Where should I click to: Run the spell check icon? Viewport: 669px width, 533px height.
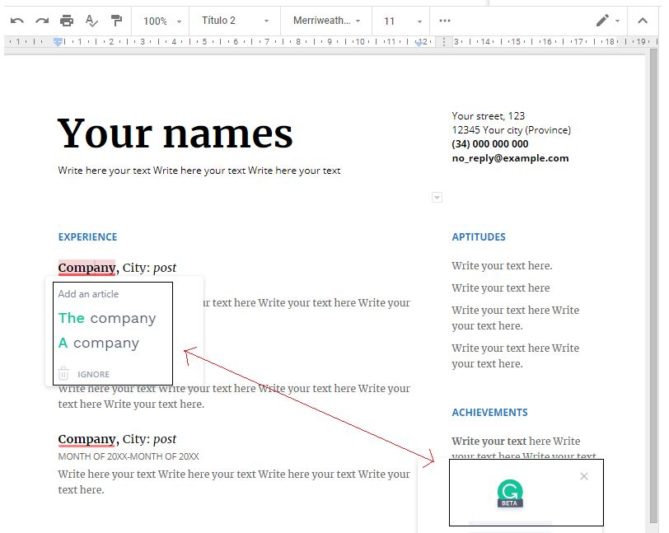[x=92, y=20]
